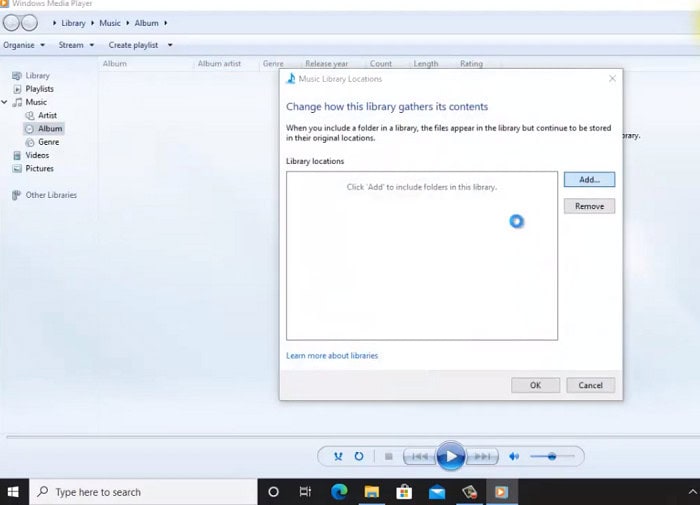The image size is (700, 505).
Task: Select the Album view under Music
Action: pyautogui.click(x=50, y=129)
